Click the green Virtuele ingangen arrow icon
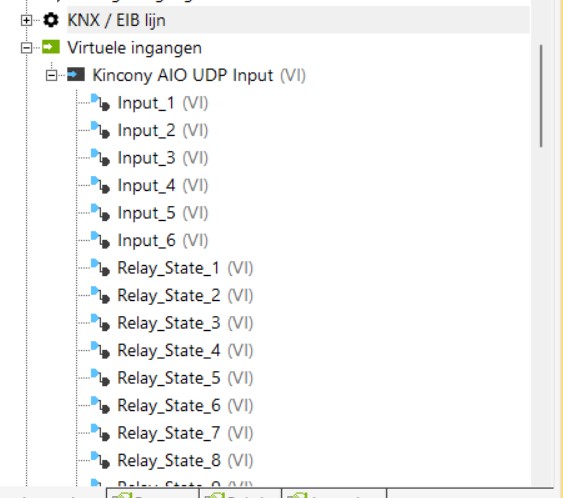Viewport: 563px width, 498px height. (x=51, y=47)
